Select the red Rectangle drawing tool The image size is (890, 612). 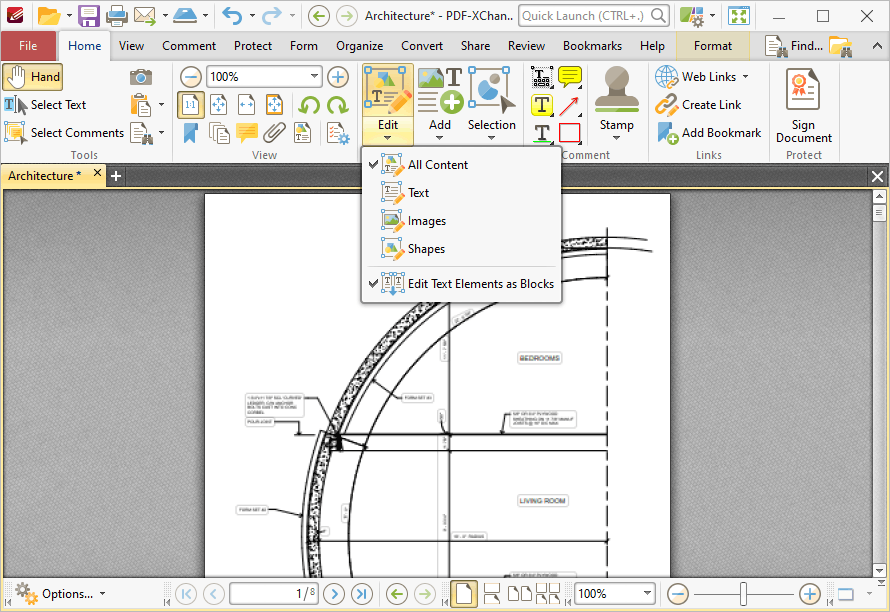pyautogui.click(x=569, y=133)
